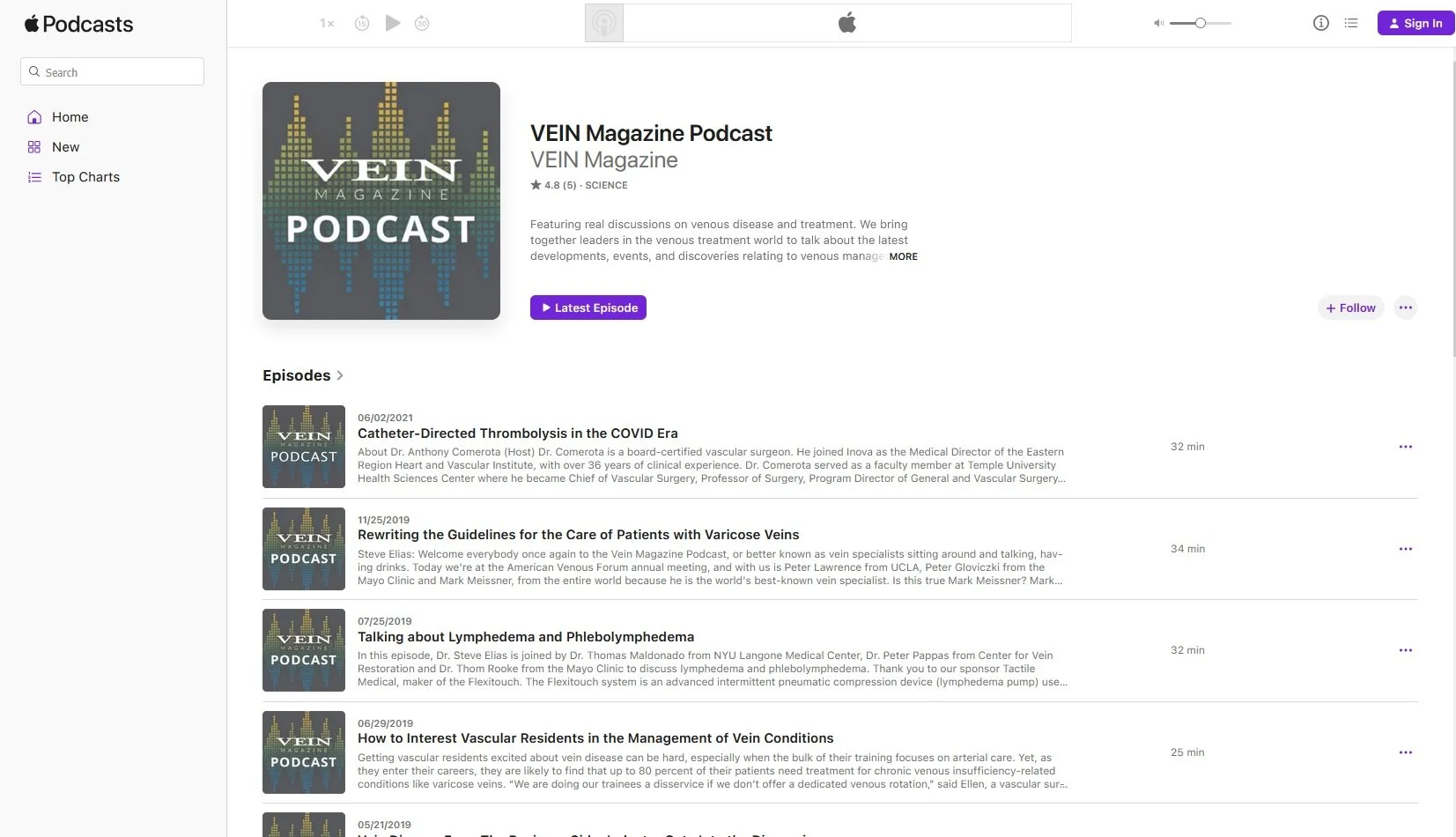This screenshot has height=837, width=1456.
Task: Focus the Search input field
Action: 112,71
